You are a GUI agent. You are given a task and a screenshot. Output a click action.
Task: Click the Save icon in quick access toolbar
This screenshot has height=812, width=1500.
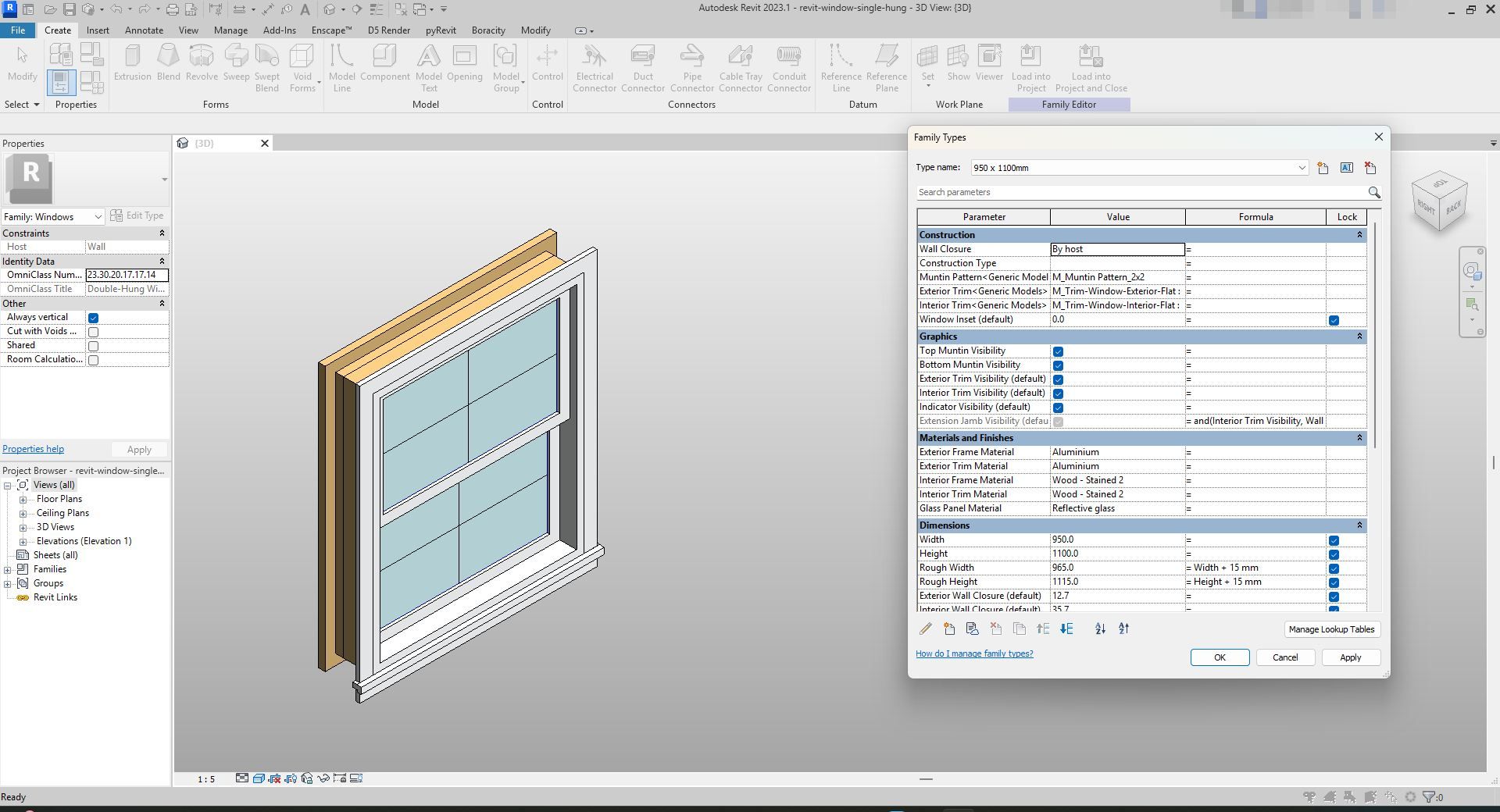pyautogui.click(x=70, y=9)
